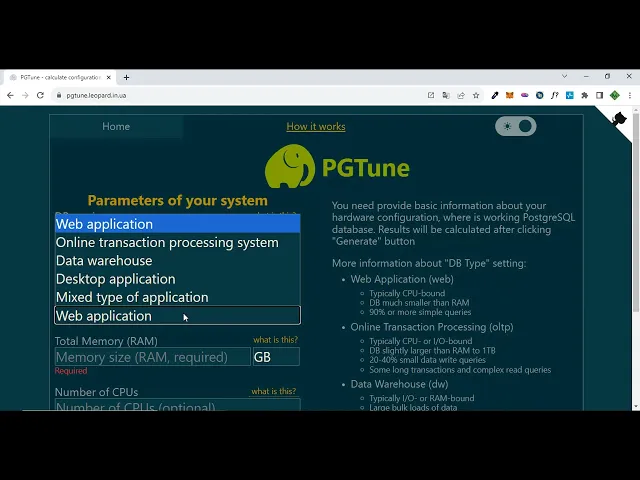
Task: Open the Extensions puzzle piece menu
Action: point(584,95)
